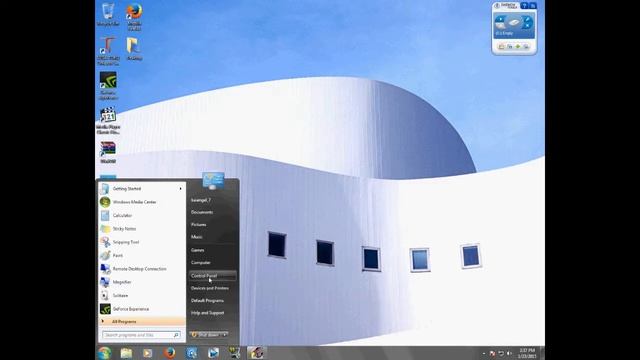Open the paint palette taskbar icon
This screenshot has width=640, height=360.
pos(256,353)
